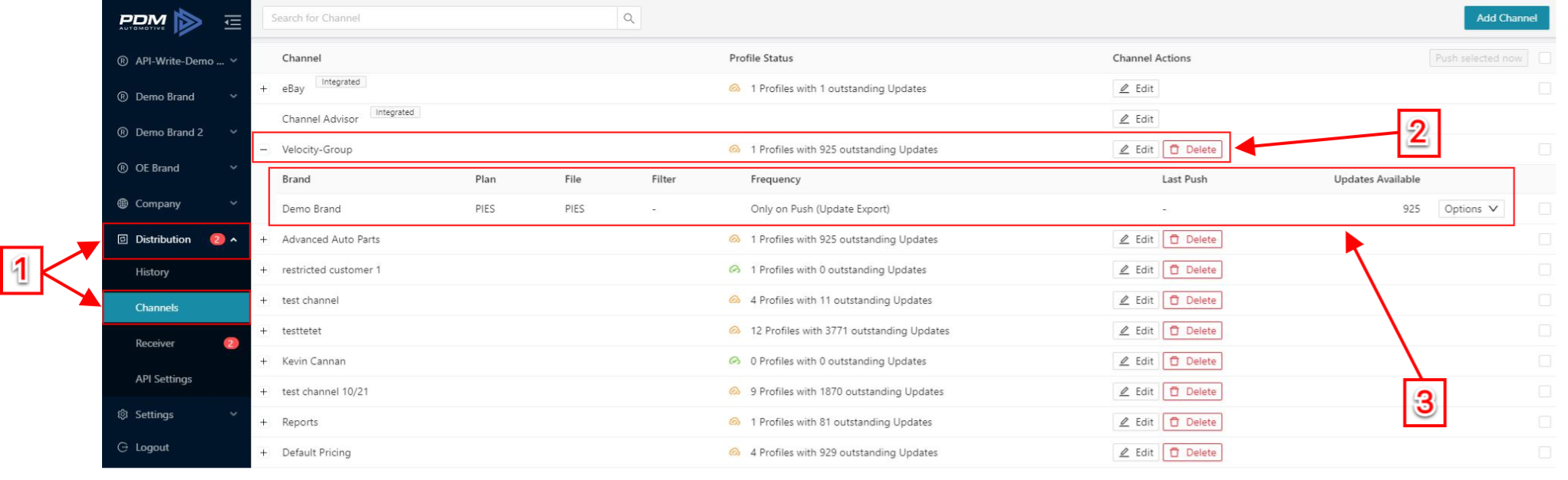Delete the Velocity-Group channel
This screenshot has width=1568, height=480.
[x=1192, y=149]
